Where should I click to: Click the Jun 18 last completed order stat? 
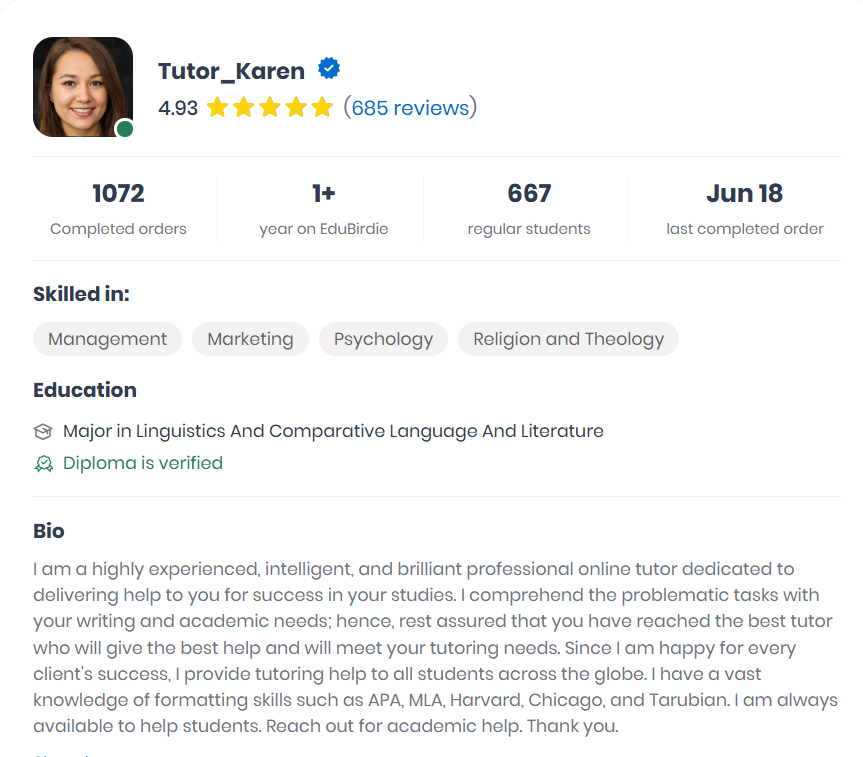point(745,209)
